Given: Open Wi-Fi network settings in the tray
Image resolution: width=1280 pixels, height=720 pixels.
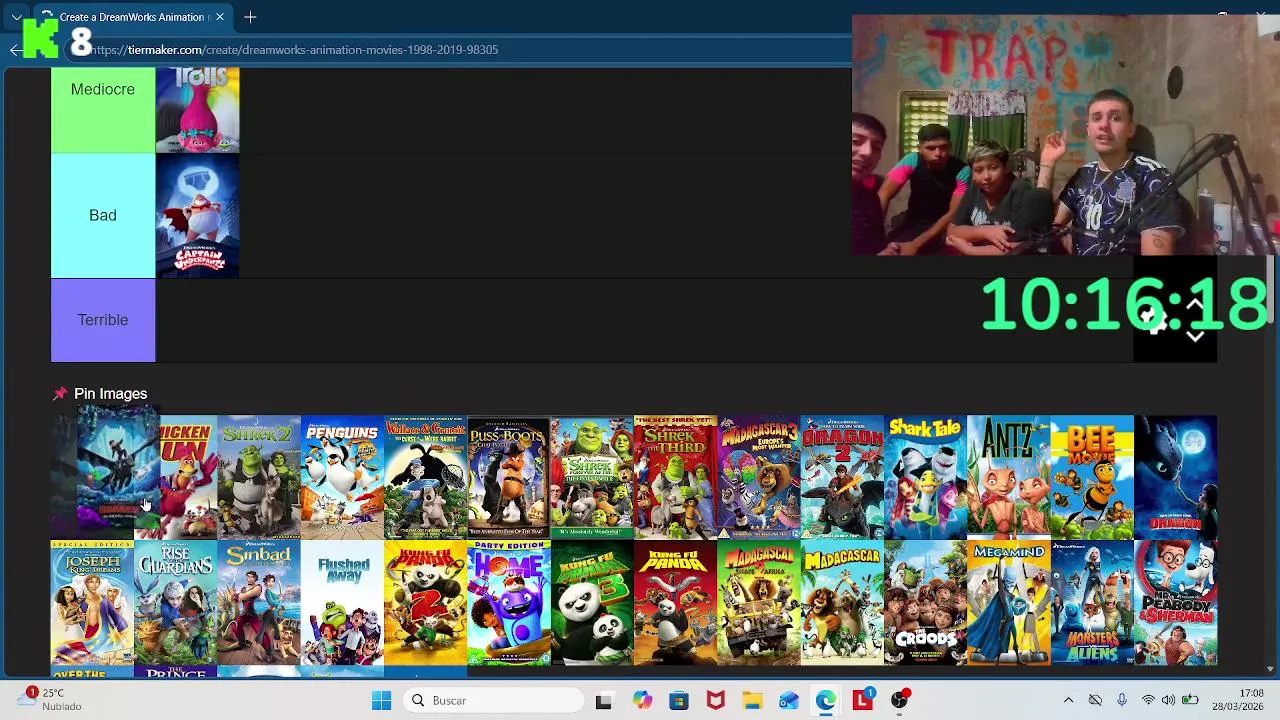Looking at the screenshot, I should 1148,701.
